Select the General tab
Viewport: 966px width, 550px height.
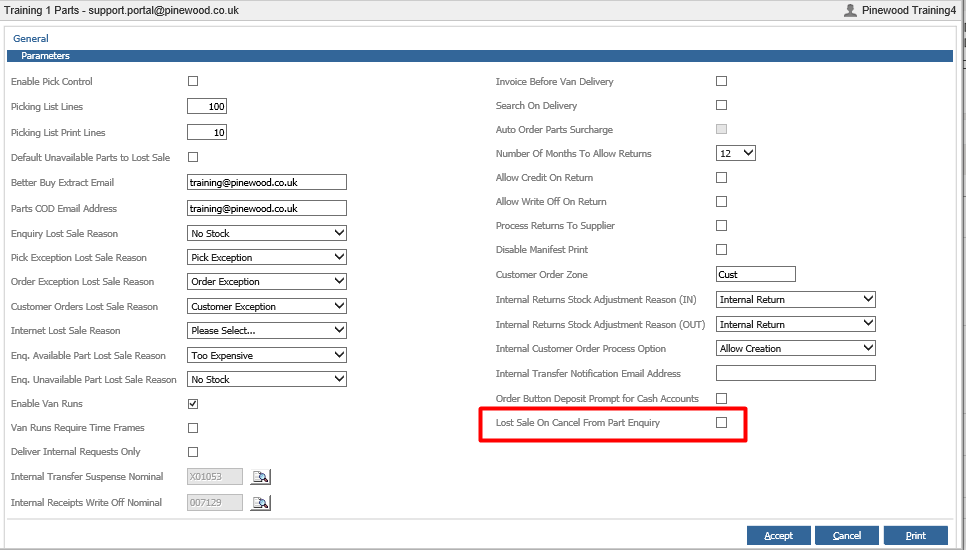pos(31,38)
